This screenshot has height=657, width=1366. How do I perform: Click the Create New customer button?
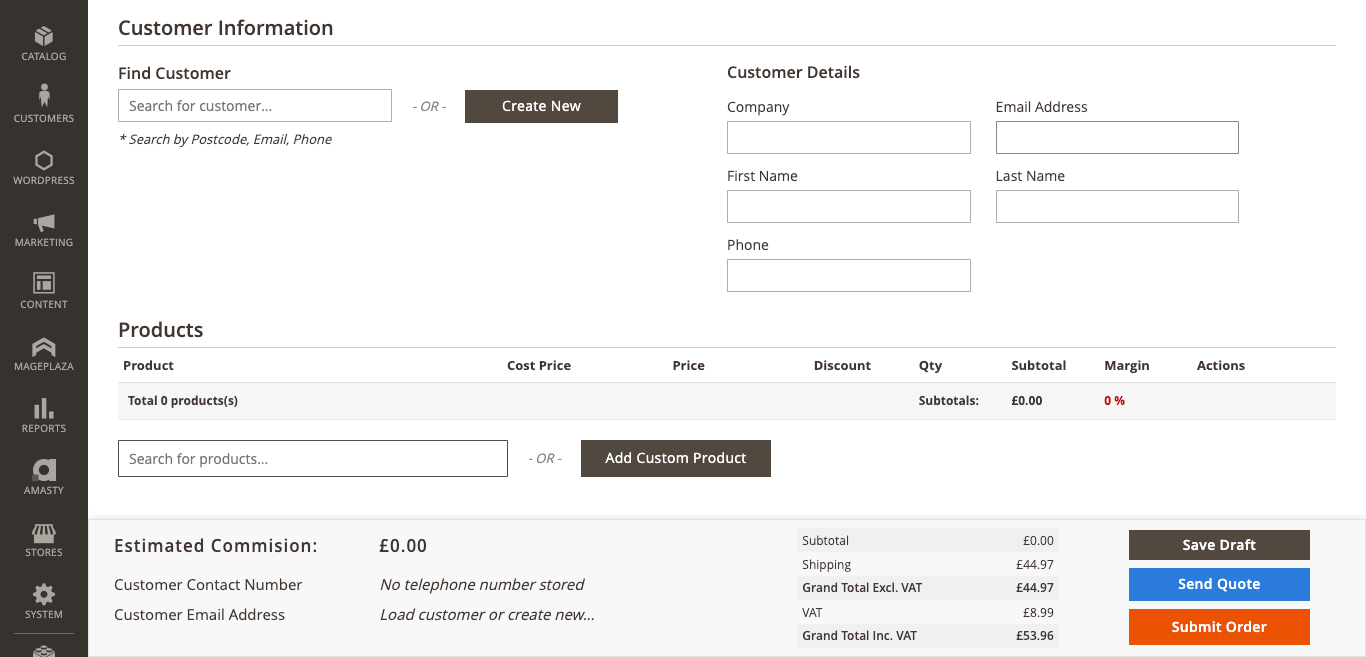(541, 106)
